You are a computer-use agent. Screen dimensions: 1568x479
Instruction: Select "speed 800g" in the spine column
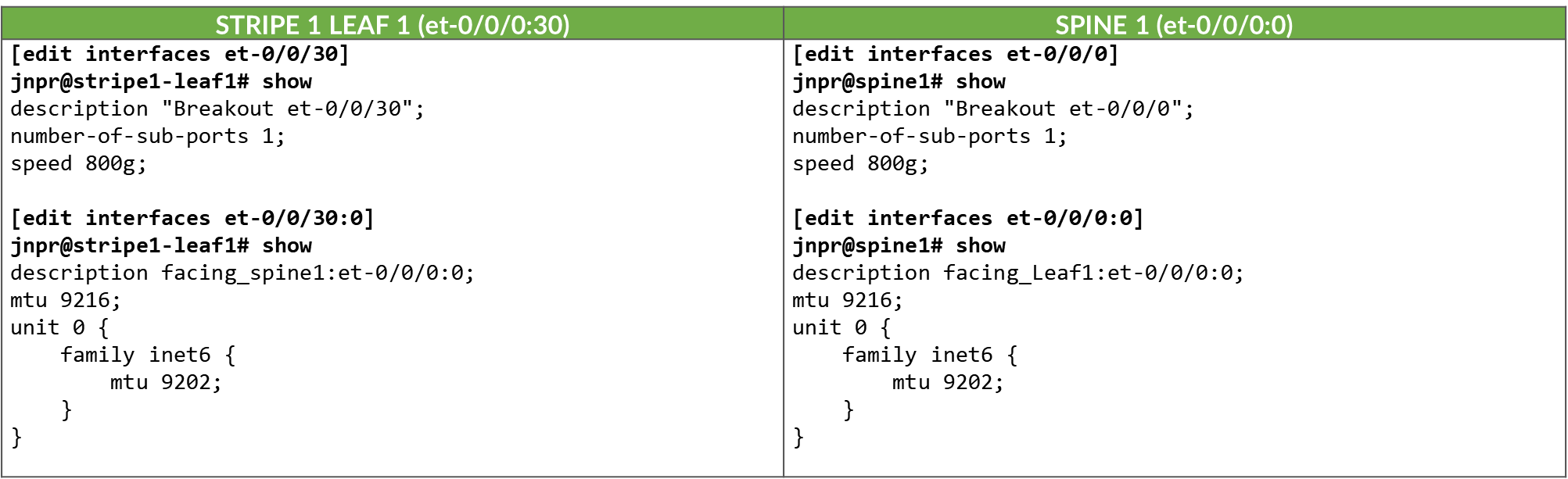[860, 163]
